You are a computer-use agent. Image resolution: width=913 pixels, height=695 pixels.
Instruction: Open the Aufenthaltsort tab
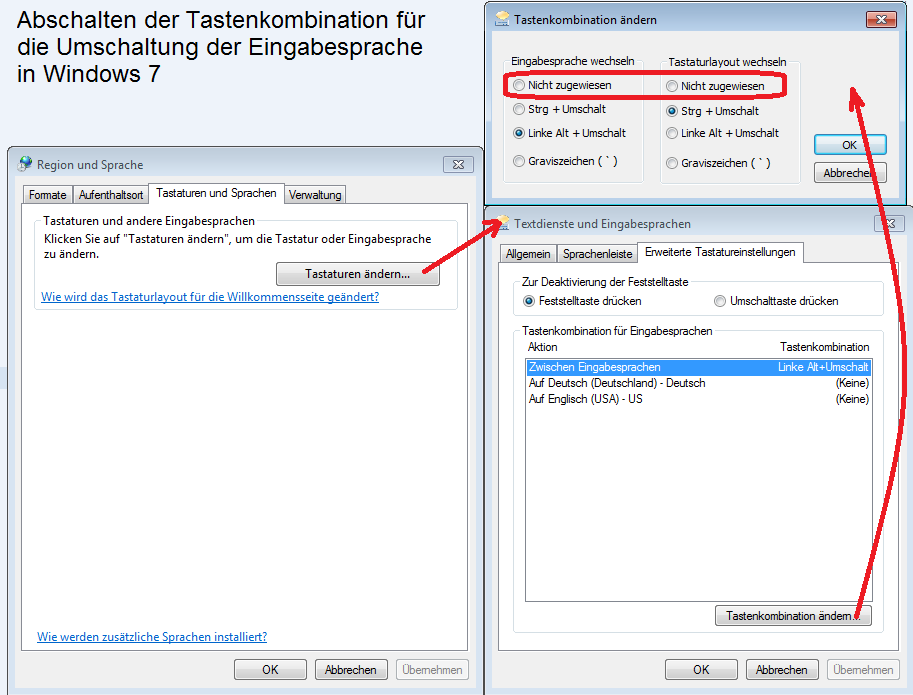(x=111, y=195)
